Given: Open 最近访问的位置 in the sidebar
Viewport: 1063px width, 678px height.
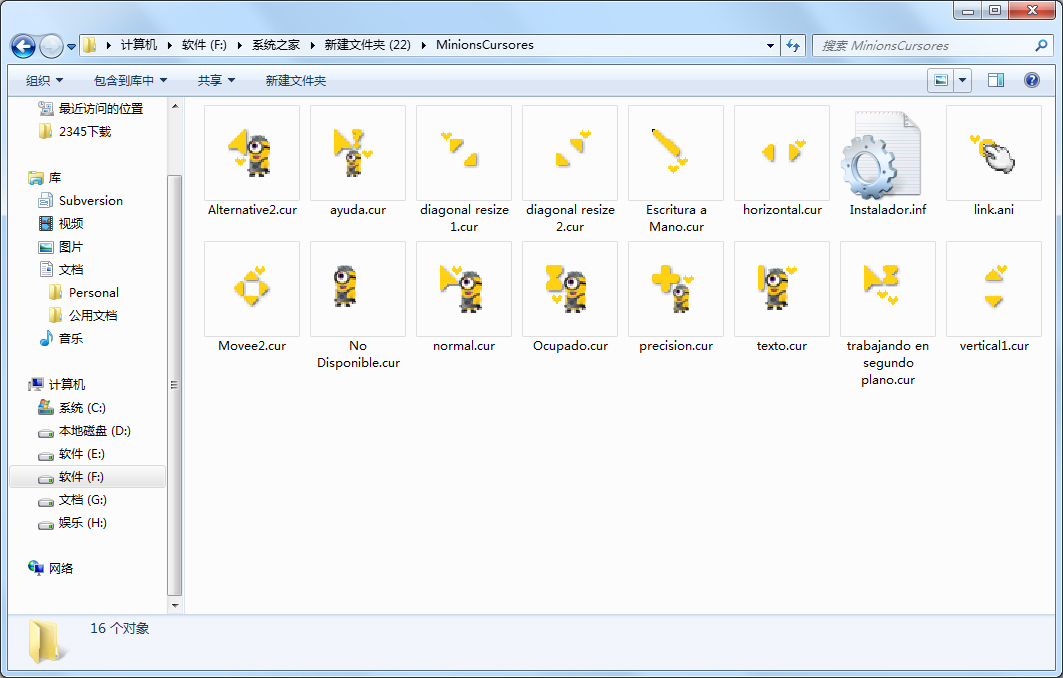Looking at the screenshot, I should point(91,108).
